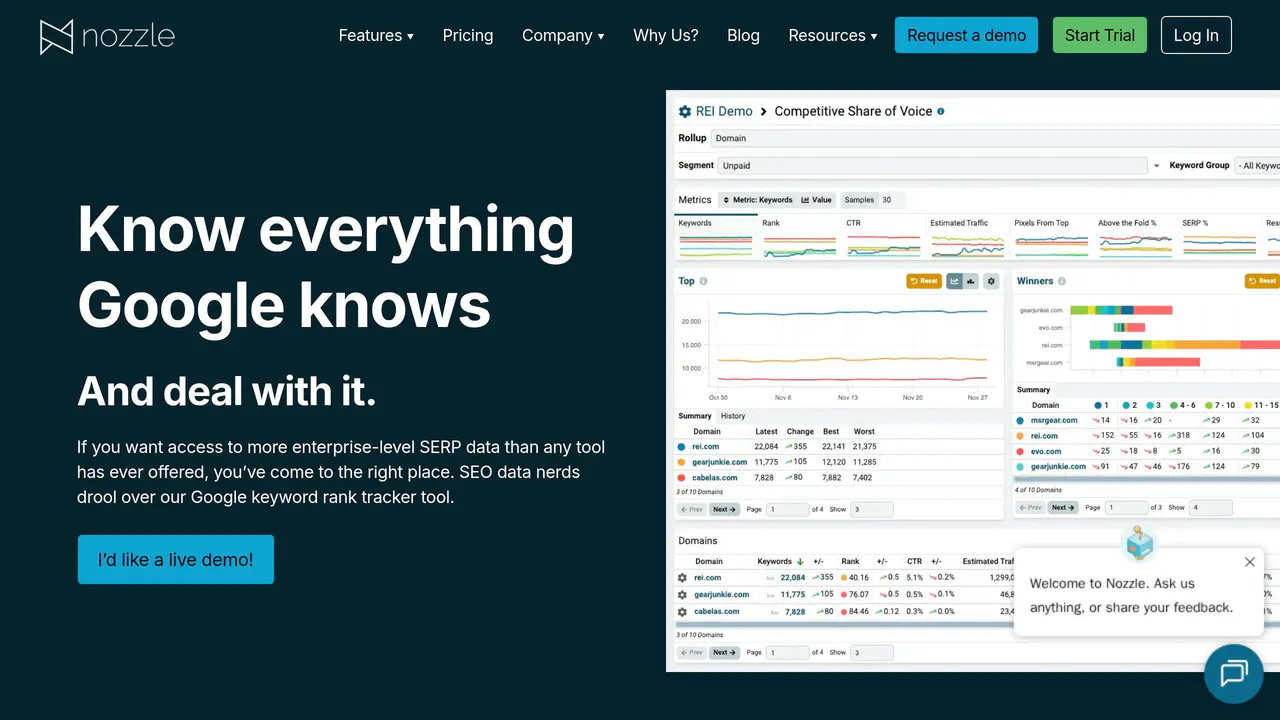1280x720 pixels.
Task: Click Next under the Top summary table
Action: pyautogui.click(x=724, y=509)
